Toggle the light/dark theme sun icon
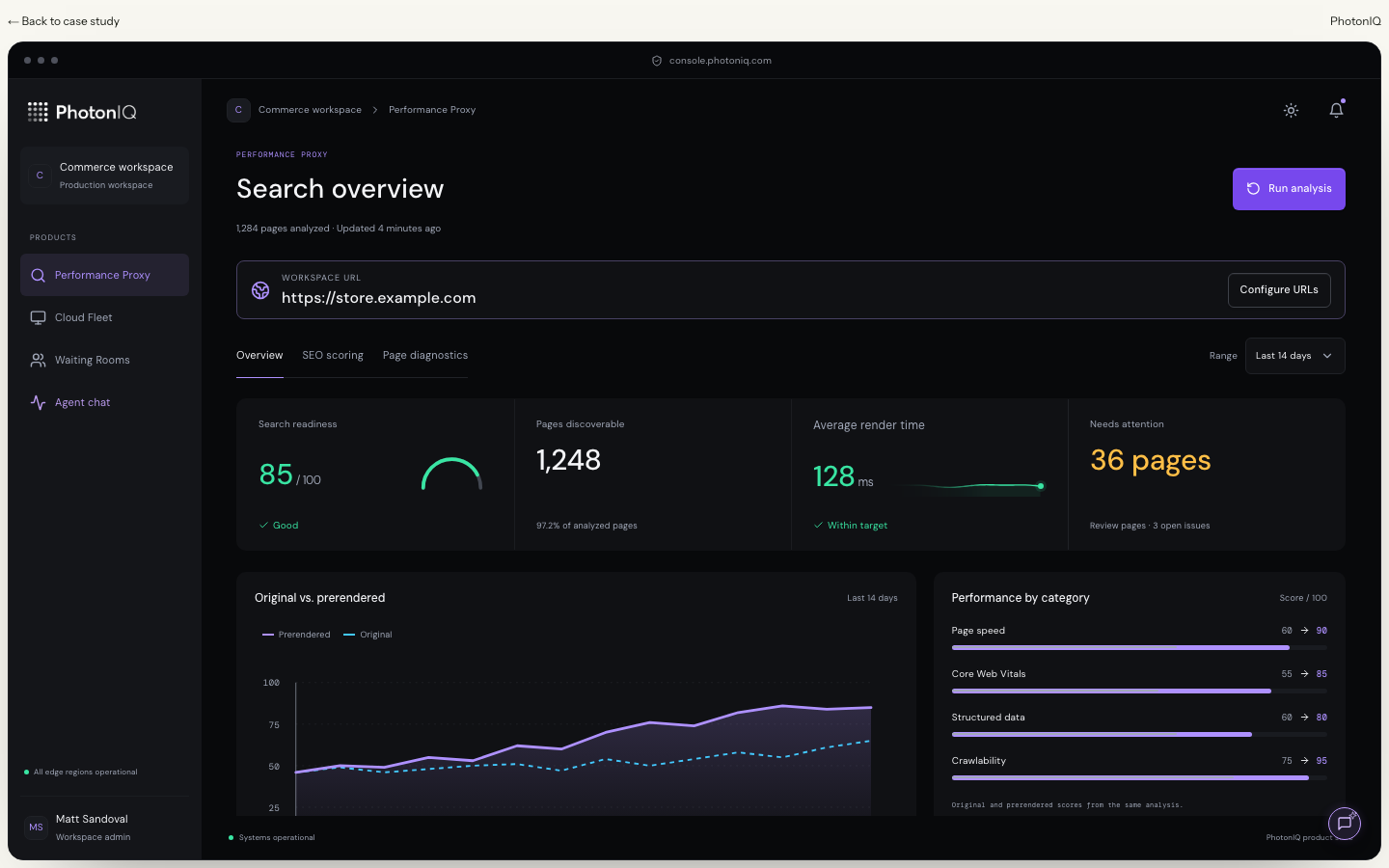The height and width of the screenshot is (868, 1389). (x=1291, y=110)
